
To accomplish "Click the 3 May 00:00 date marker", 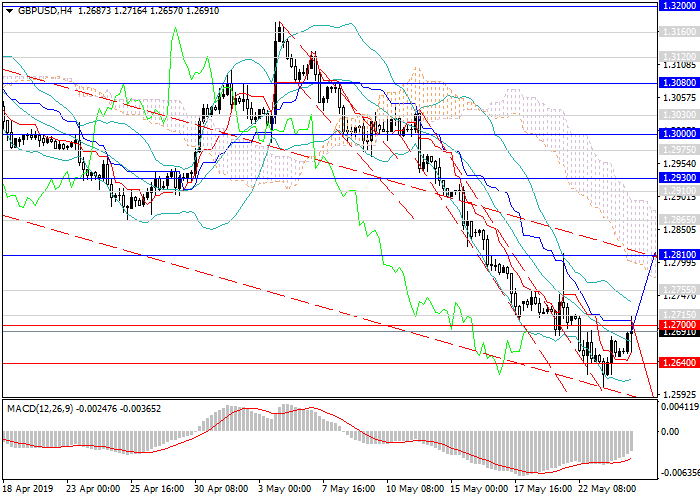I will click(x=284, y=490).
